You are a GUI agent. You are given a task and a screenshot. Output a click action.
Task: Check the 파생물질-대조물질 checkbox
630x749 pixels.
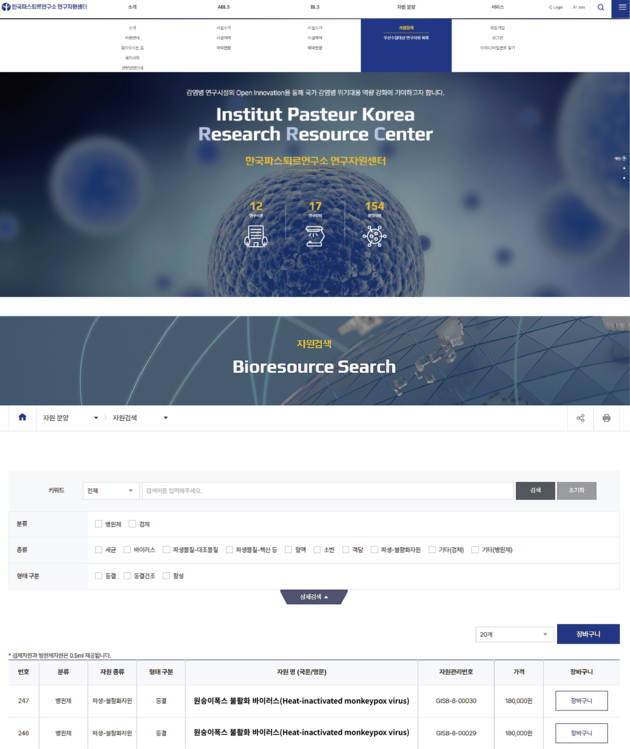[x=166, y=549]
